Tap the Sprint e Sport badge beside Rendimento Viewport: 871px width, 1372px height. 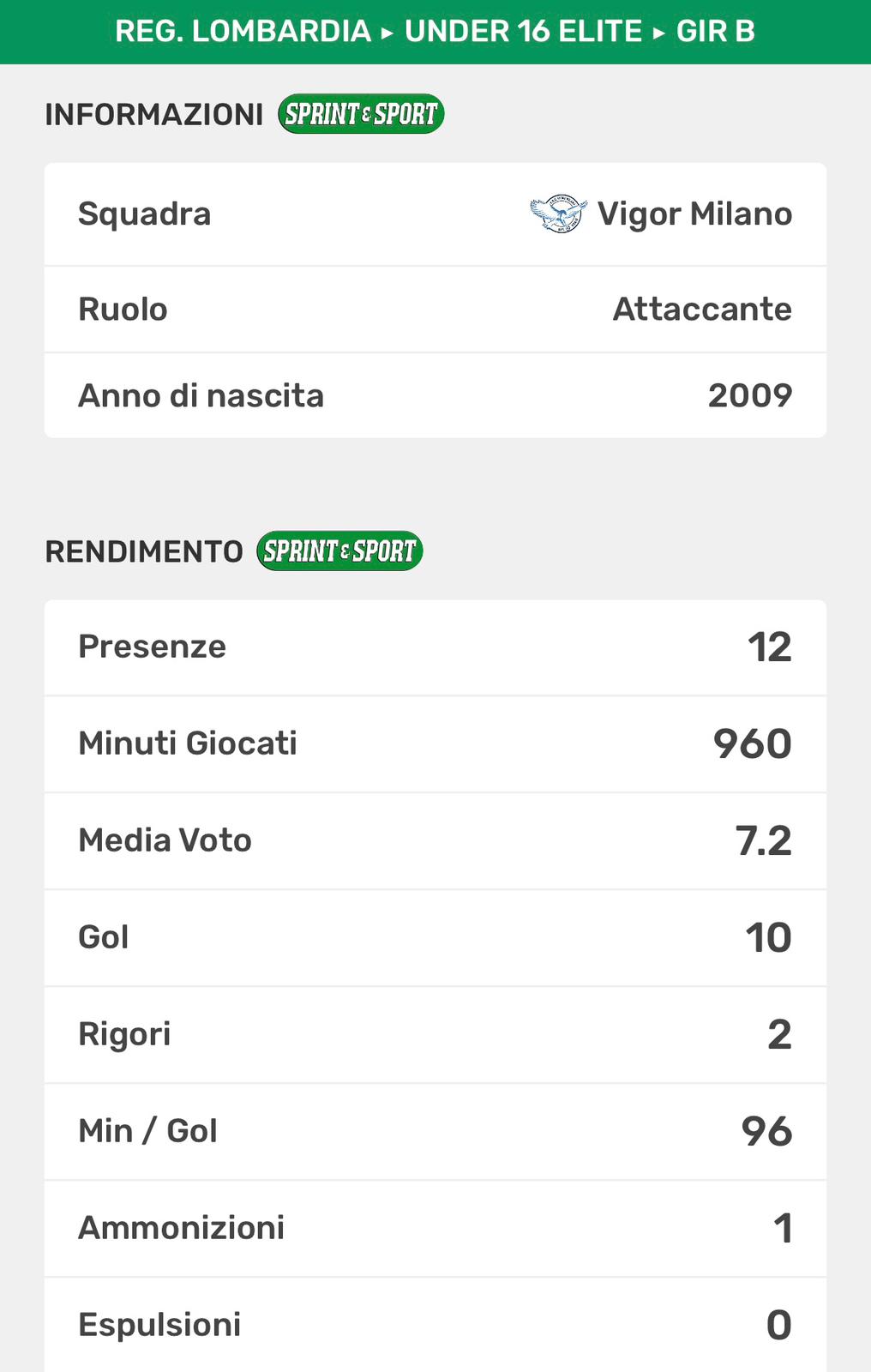click(339, 551)
